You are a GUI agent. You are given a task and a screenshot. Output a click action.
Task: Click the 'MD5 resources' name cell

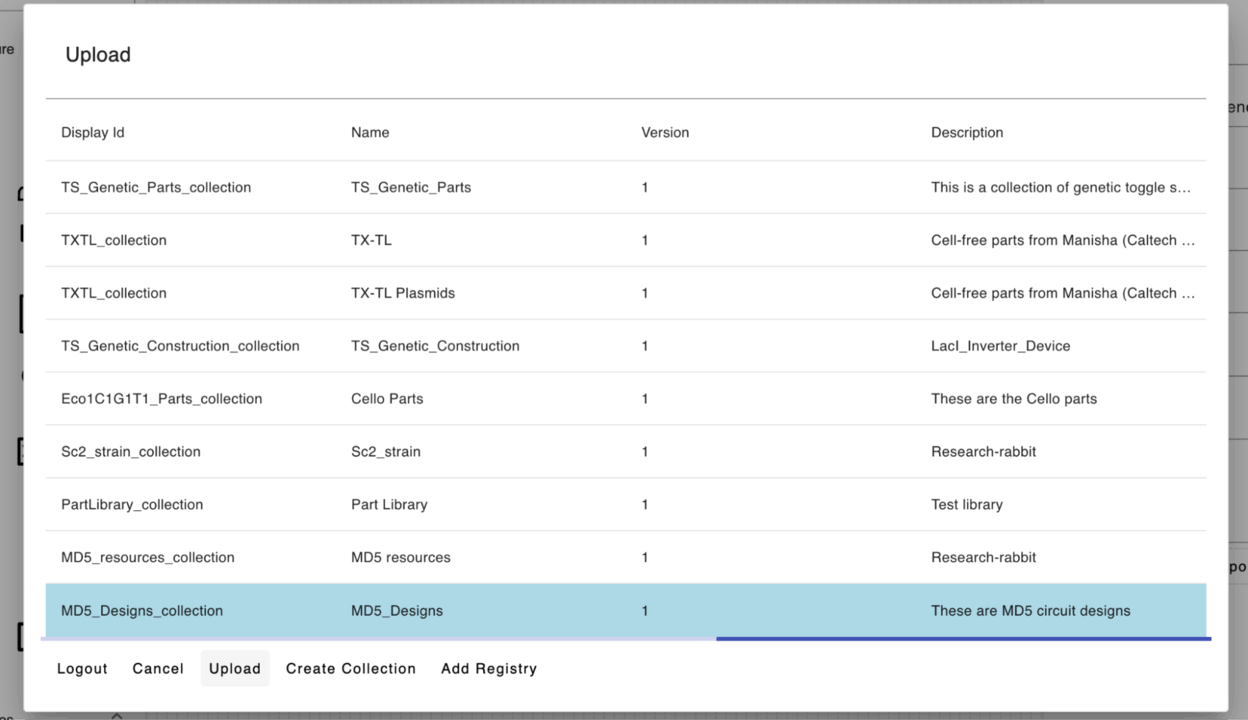point(401,558)
